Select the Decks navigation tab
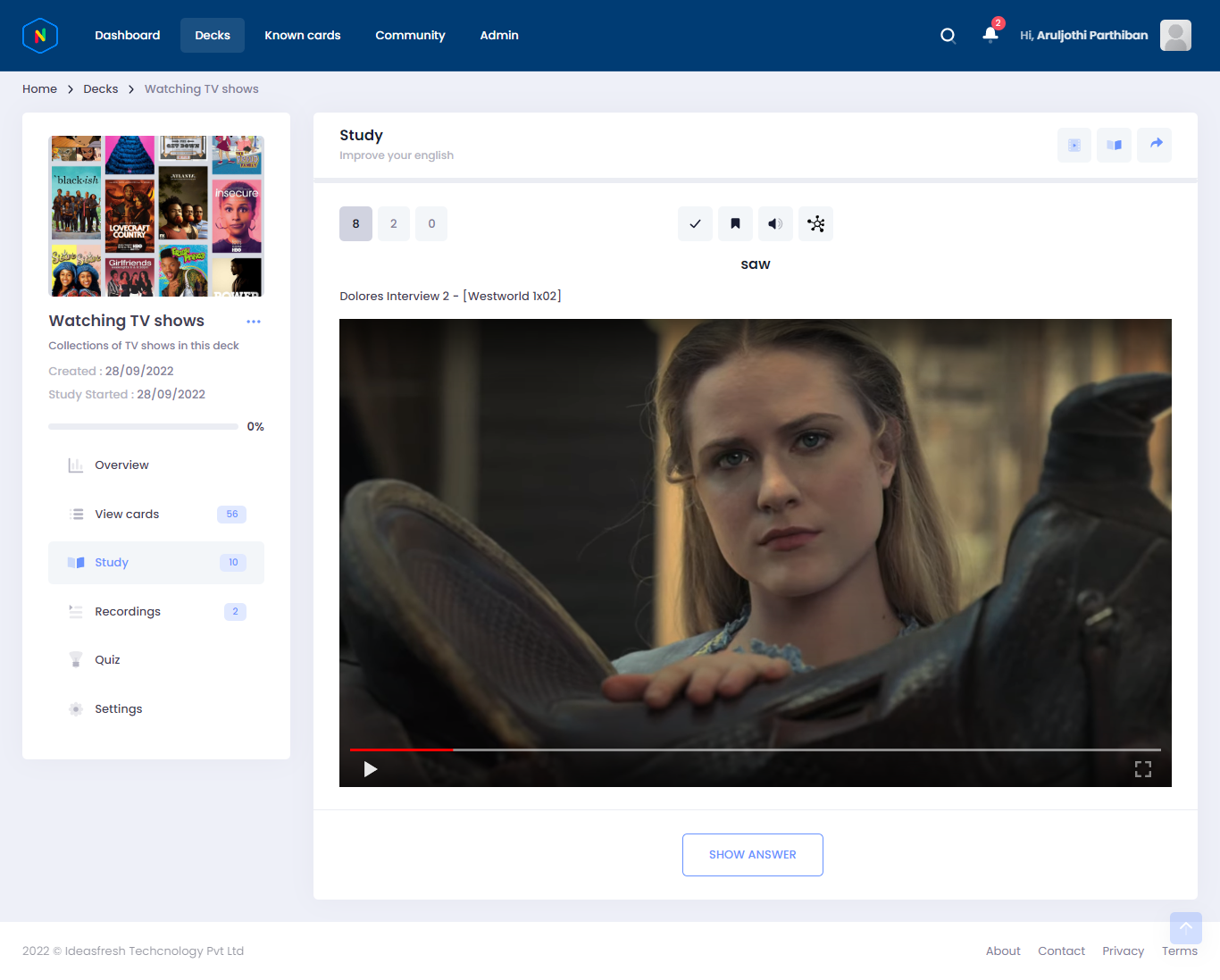 pyautogui.click(x=213, y=36)
